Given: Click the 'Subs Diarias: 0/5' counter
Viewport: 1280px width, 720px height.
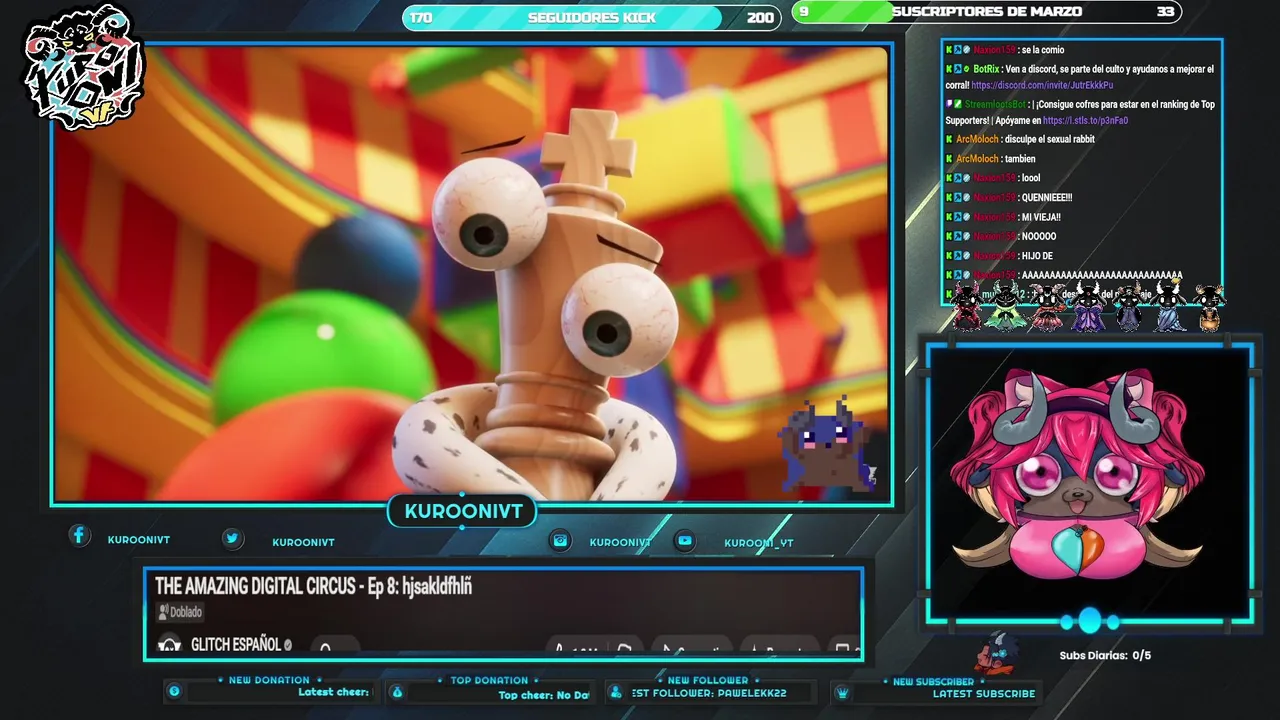Looking at the screenshot, I should pyautogui.click(x=1105, y=656).
